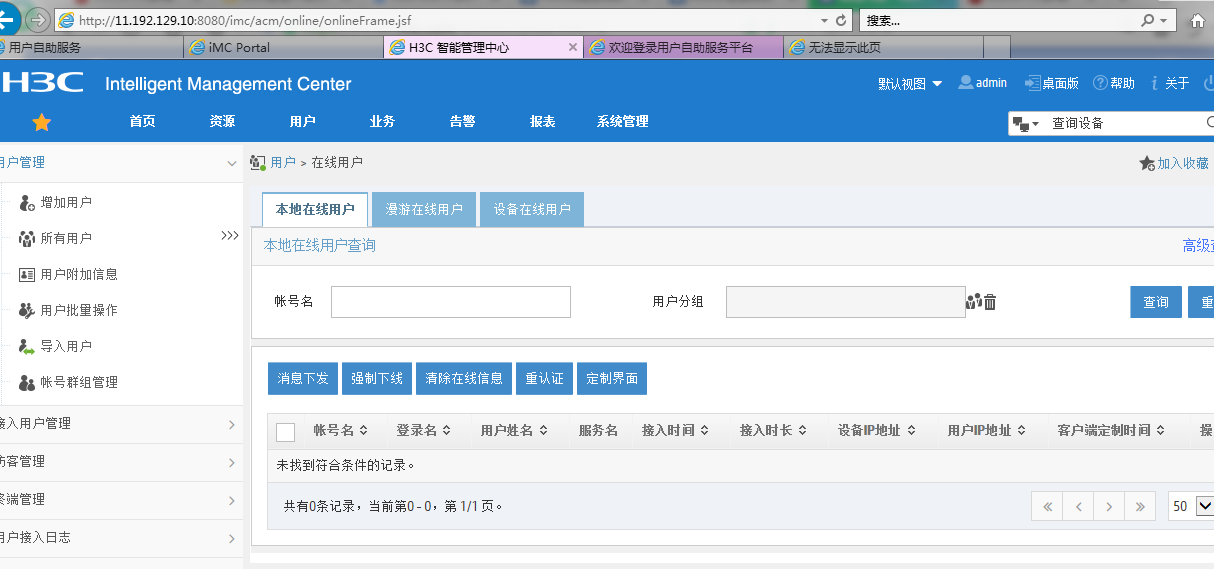Click the 加入收藏 star icon
The image size is (1214, 569).
[1147, 163]
